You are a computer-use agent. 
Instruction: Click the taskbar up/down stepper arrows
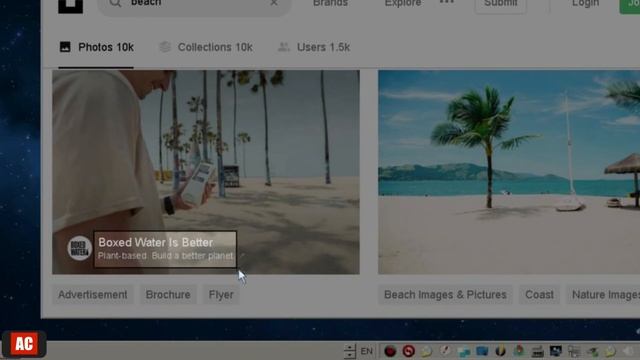(x=349, y=351)
